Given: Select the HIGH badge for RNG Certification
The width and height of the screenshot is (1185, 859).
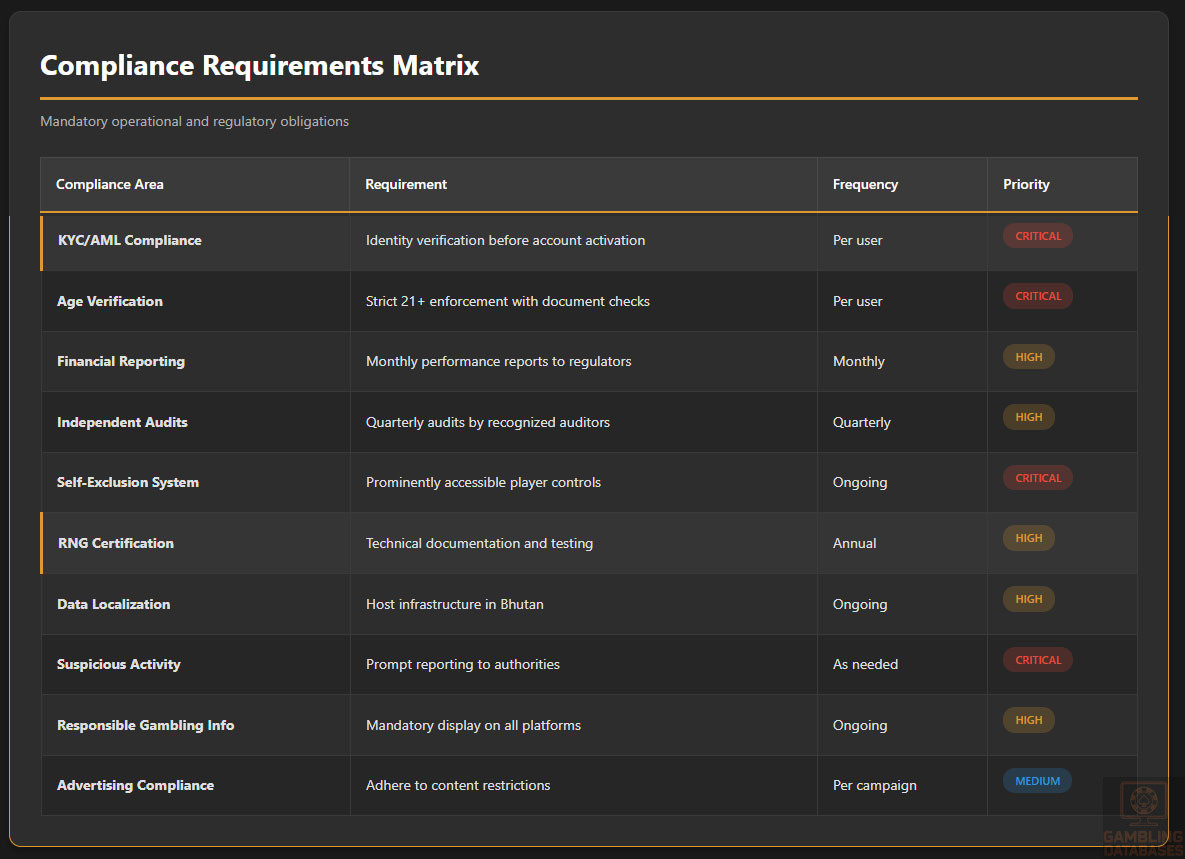Looking at the screenshot, I should (1028, 538).
